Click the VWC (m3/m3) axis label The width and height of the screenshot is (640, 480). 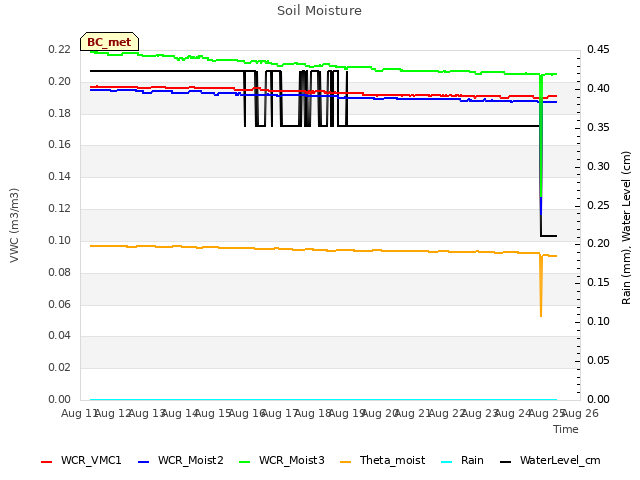(x=14, y=225)
